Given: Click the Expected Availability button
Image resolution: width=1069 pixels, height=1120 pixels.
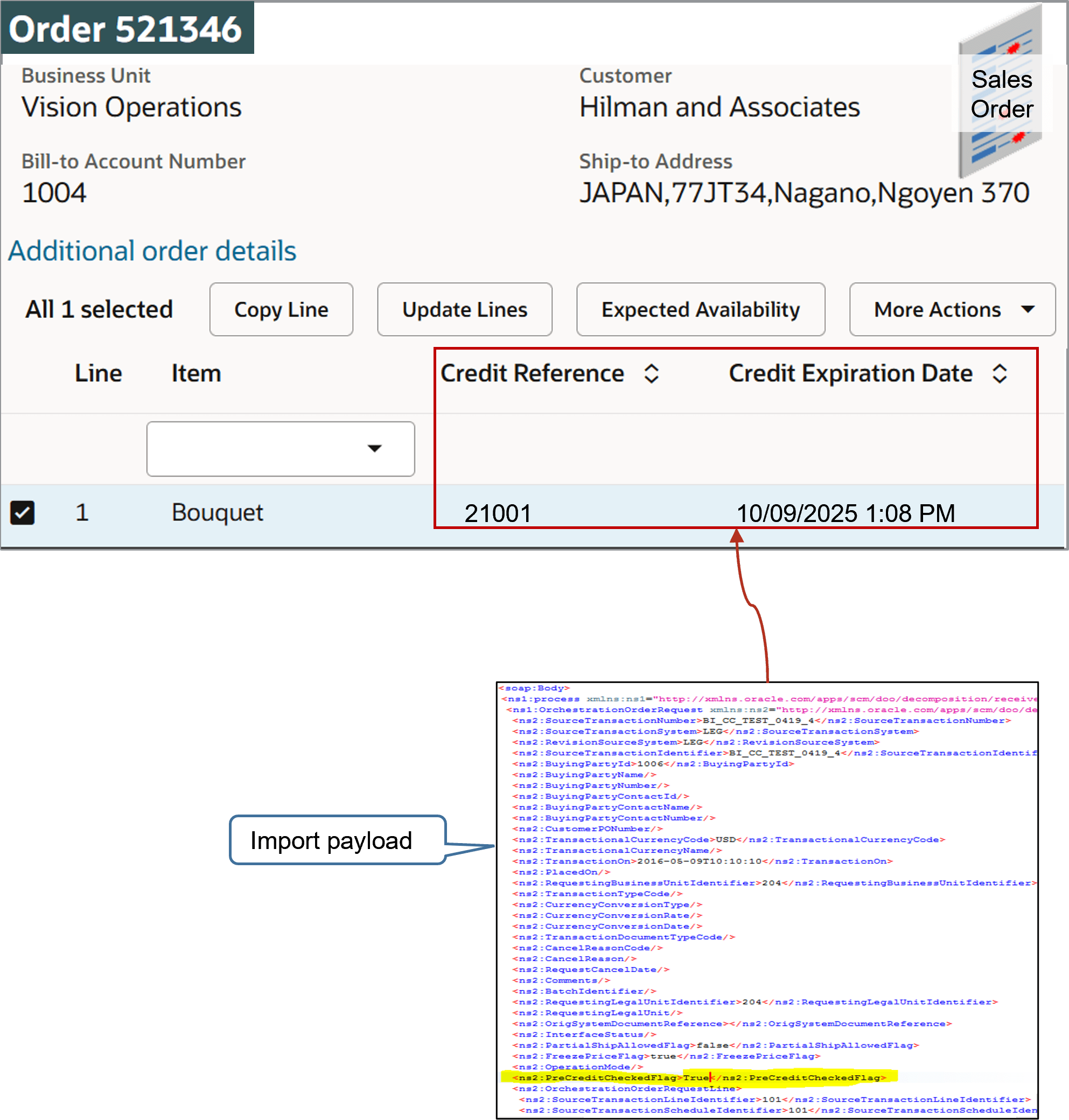Looking at the screenshot, I should tap(700, 310).
